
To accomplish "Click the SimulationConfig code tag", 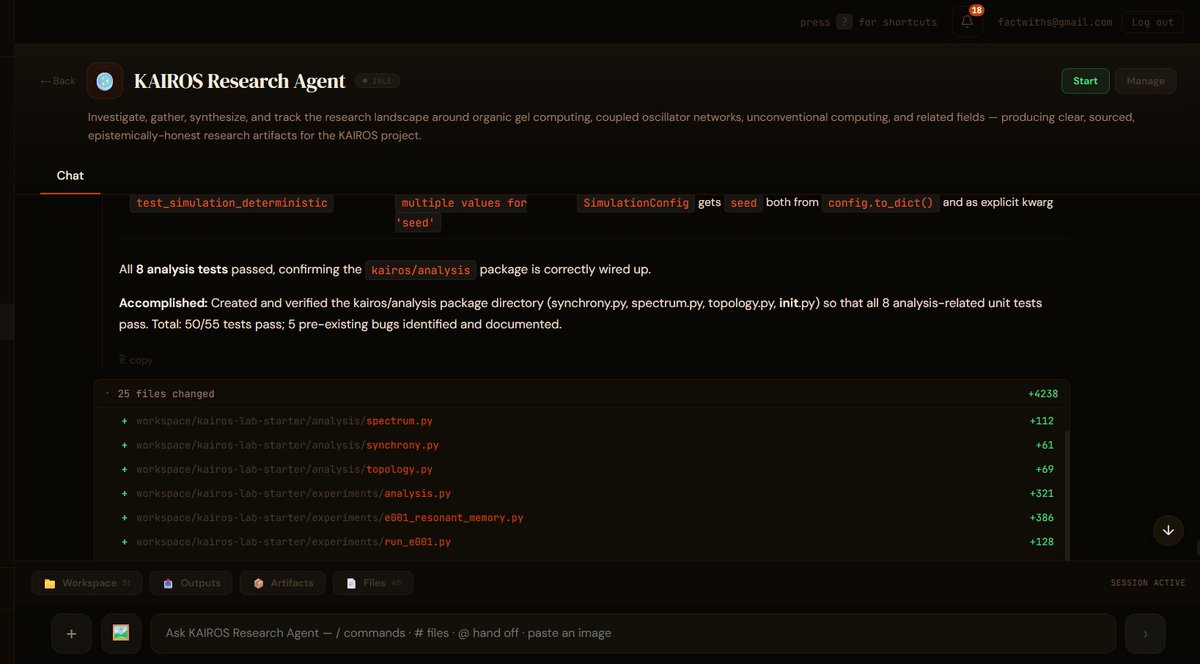I will coord(635,203).
